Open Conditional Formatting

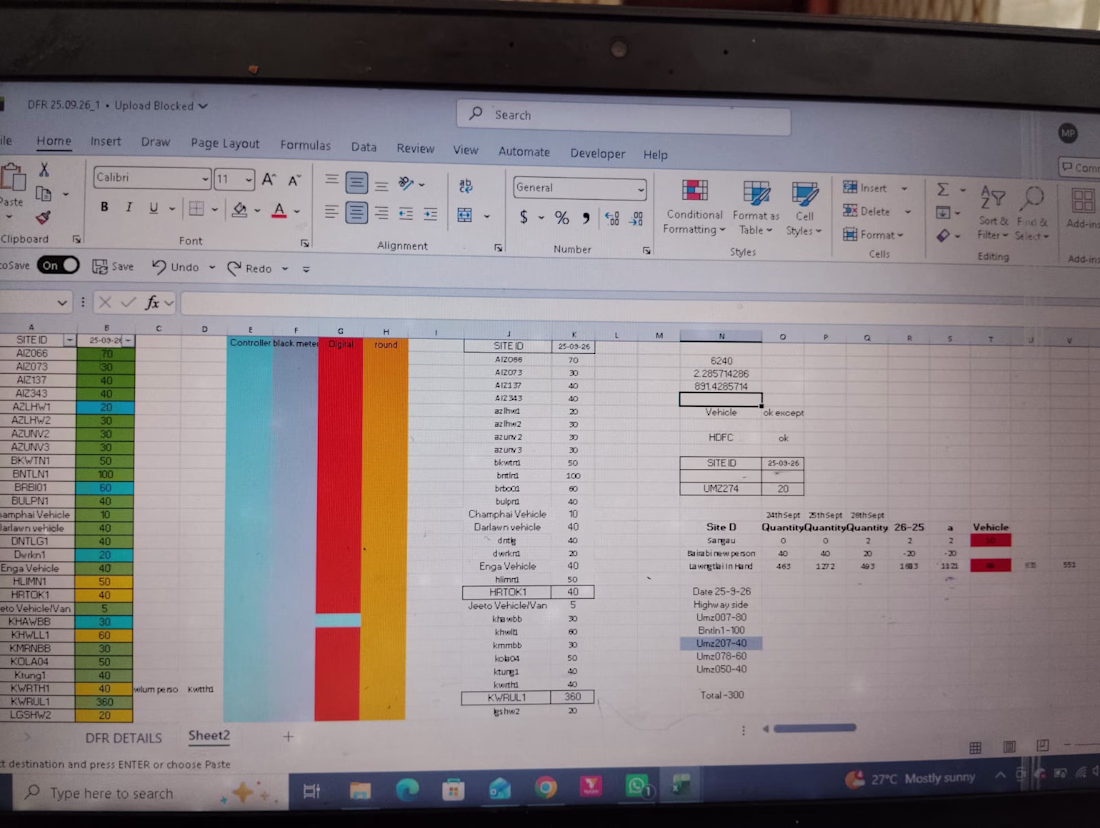(694, 208)
